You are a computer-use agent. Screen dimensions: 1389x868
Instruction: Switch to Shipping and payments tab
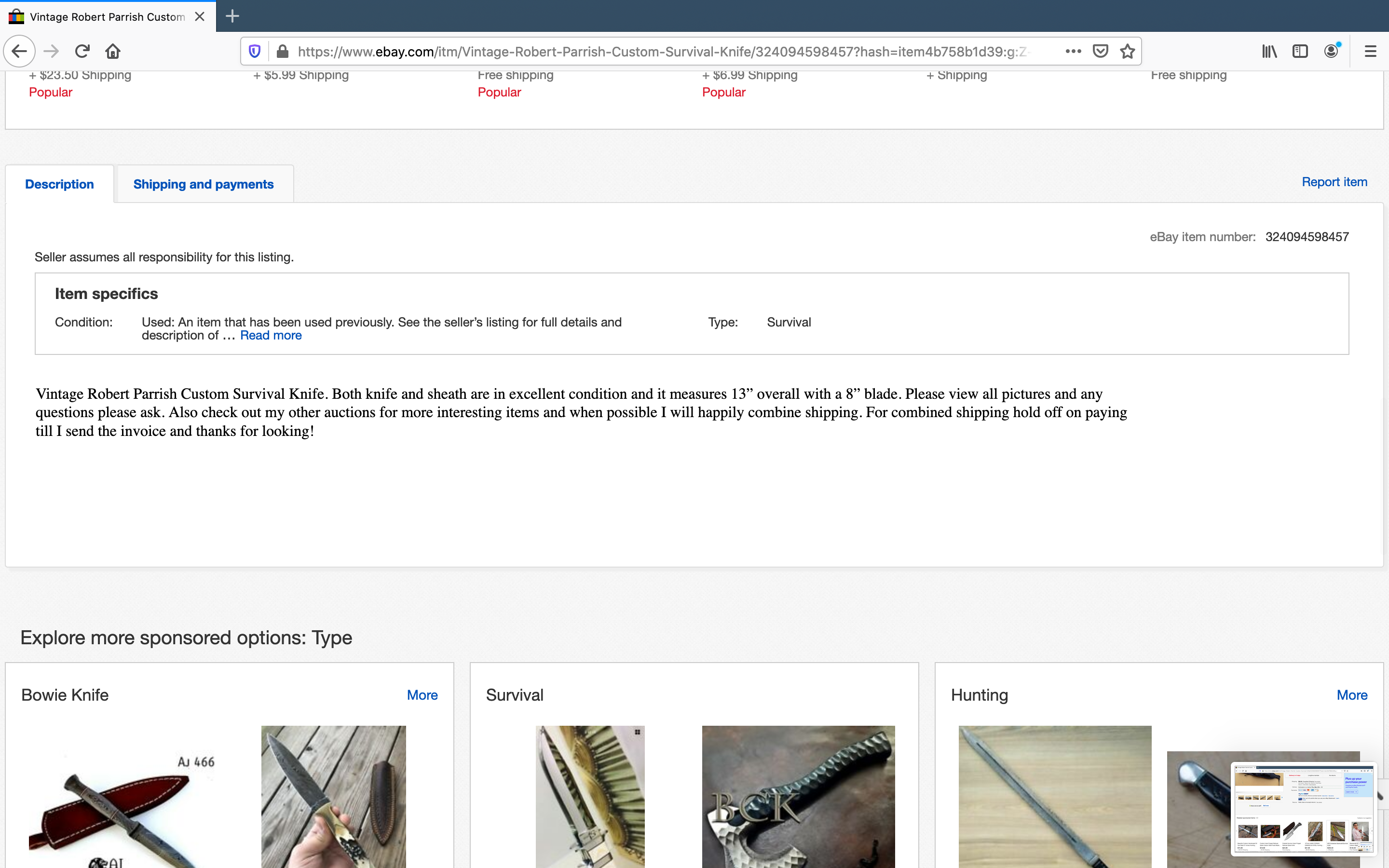pyautogui.click(x=204, y=184)
